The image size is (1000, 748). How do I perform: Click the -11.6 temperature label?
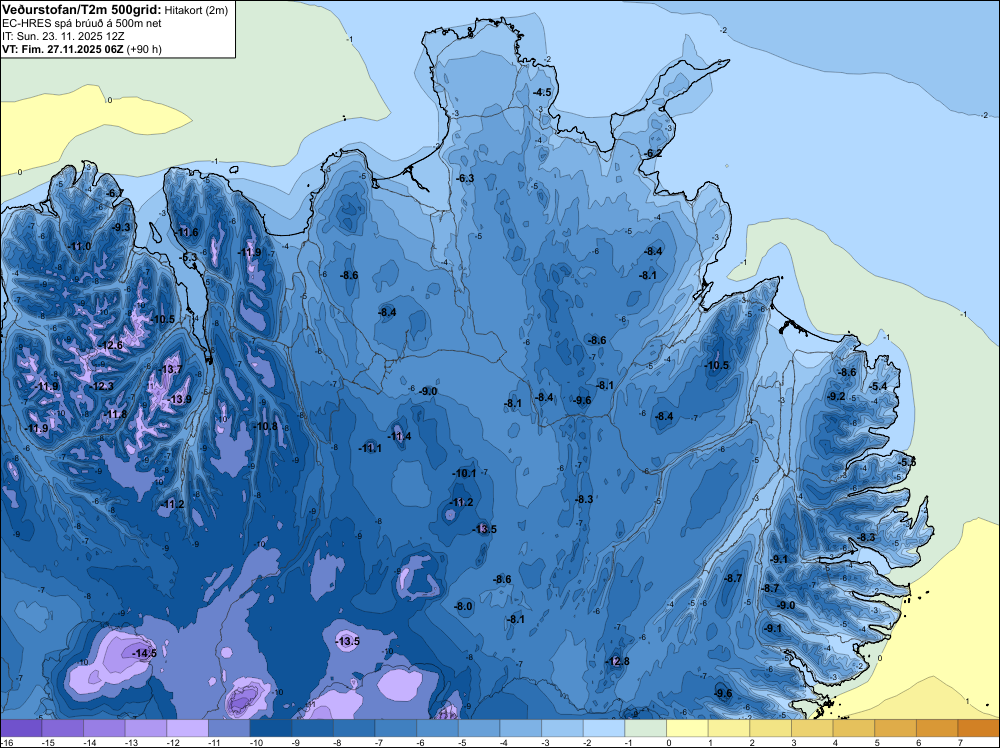(187, 232)
